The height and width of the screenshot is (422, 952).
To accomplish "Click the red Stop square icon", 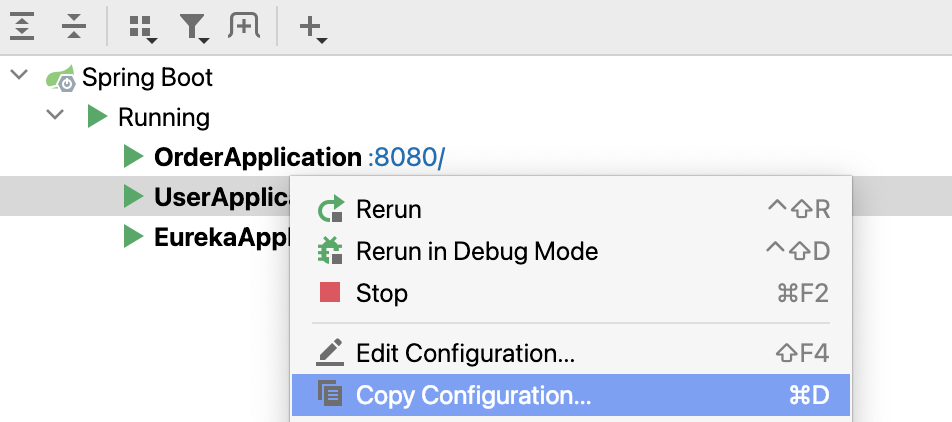I will coord(330,292).
